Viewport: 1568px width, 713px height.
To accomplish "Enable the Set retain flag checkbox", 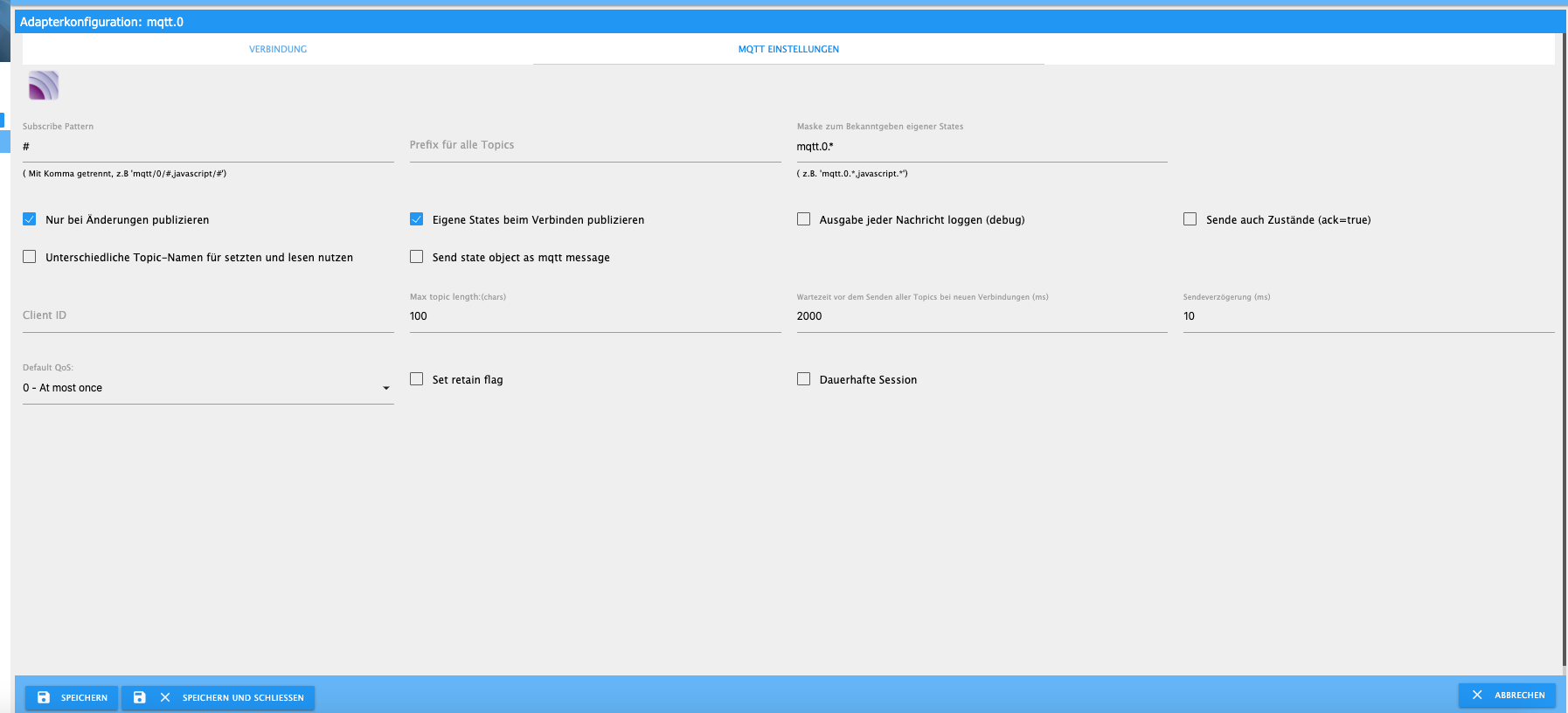I will click(417, 379).
